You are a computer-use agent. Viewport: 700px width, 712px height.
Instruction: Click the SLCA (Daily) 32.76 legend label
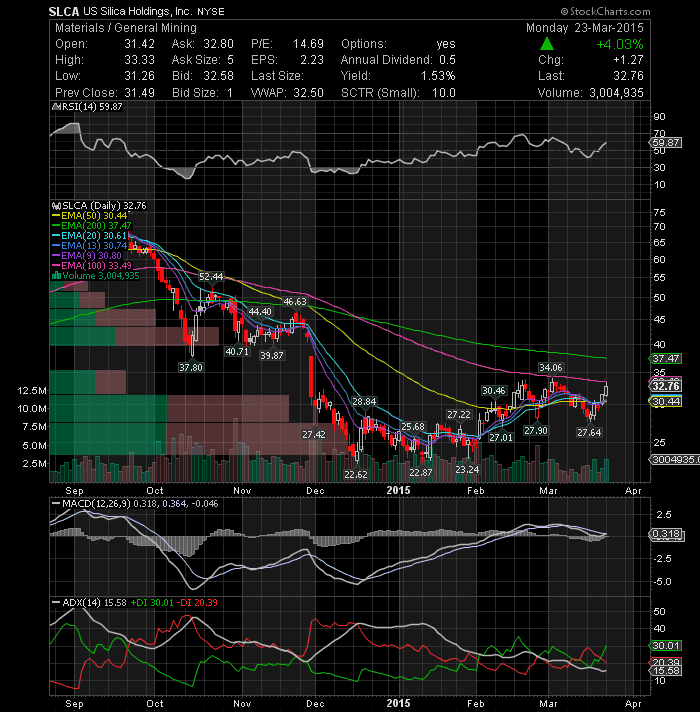[x=104, y=206]
